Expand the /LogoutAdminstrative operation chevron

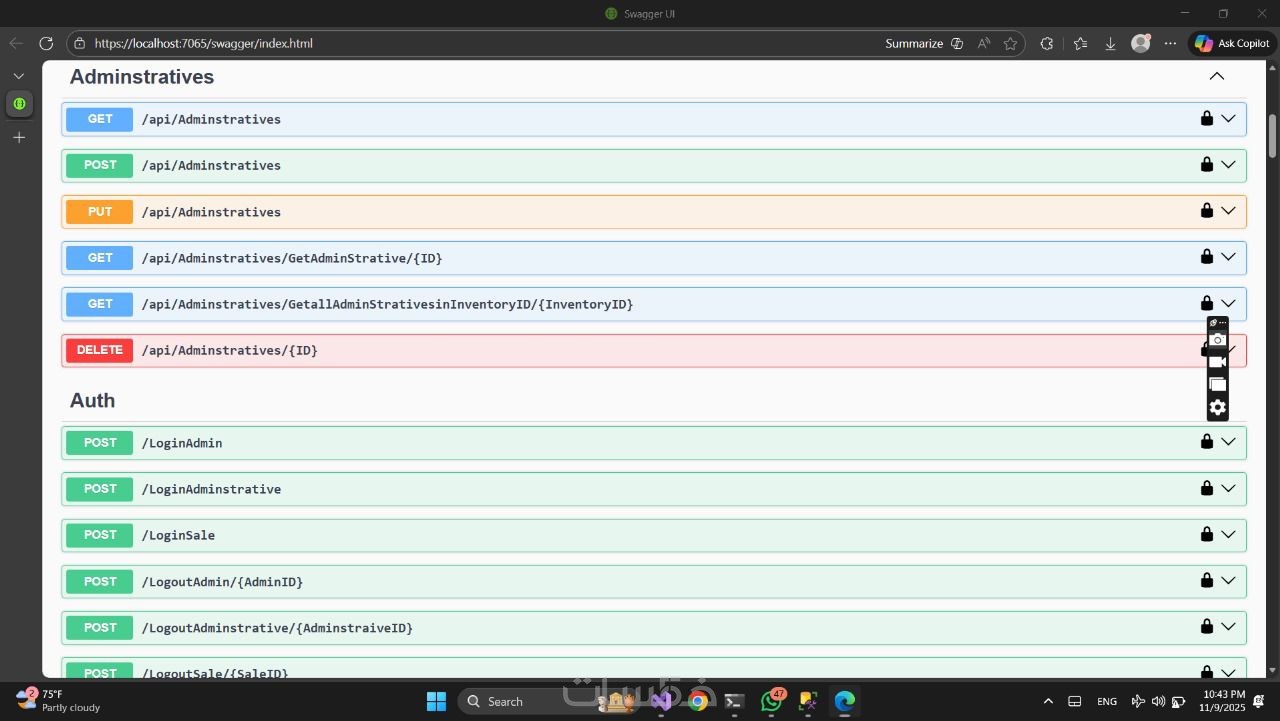click(x=1229, y=627)
